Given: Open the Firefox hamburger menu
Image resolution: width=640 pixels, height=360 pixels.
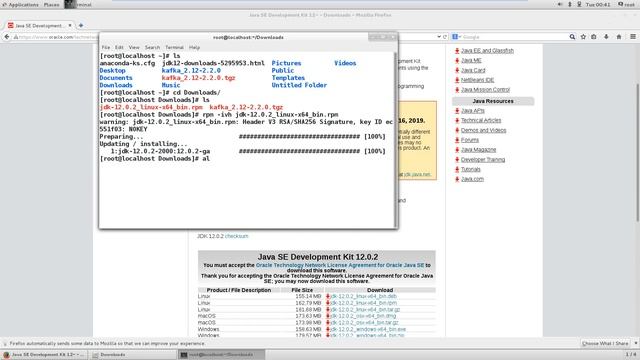Looking at the screenshot, I should (x=633, y=37).
